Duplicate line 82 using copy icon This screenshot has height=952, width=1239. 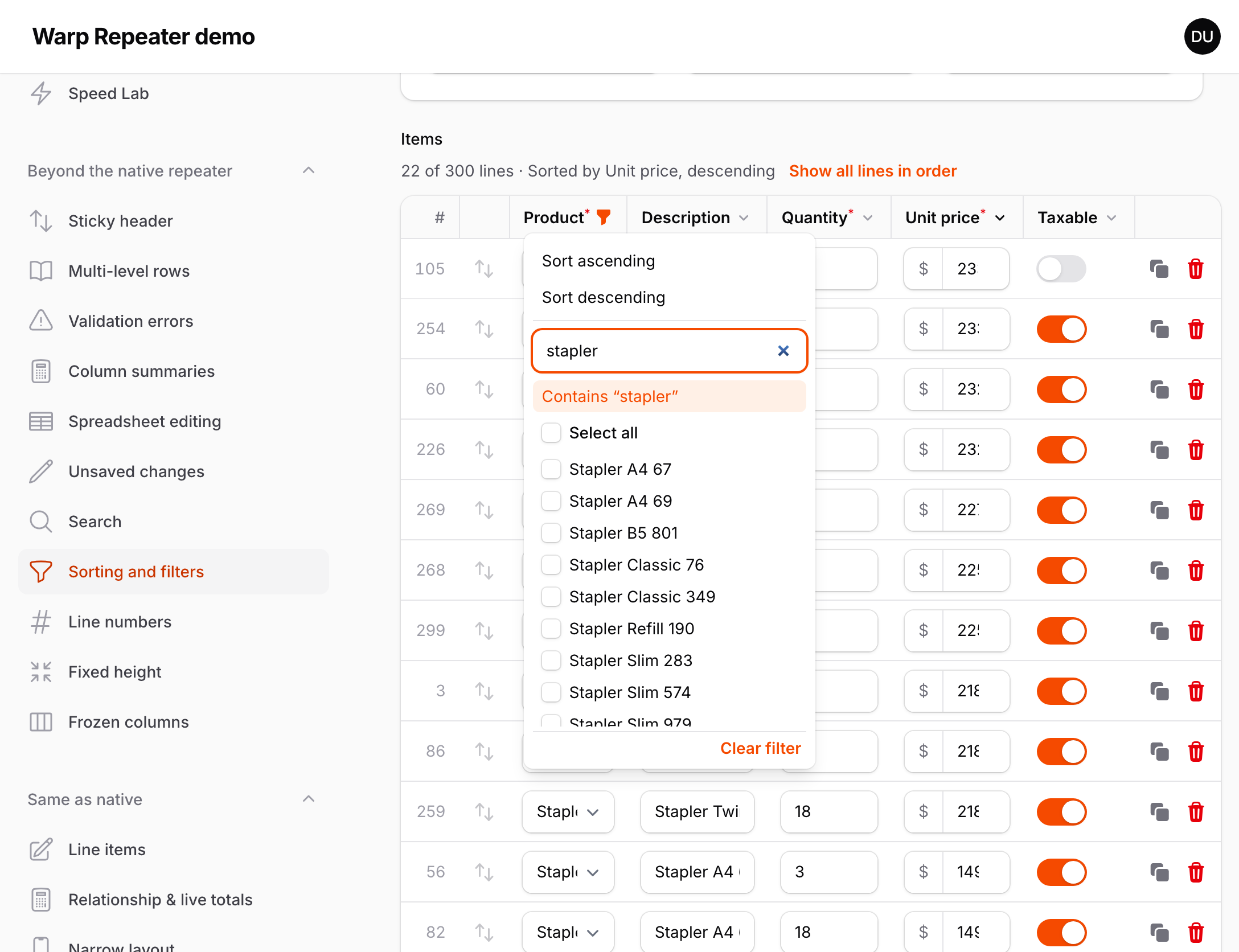(1159, 933)
